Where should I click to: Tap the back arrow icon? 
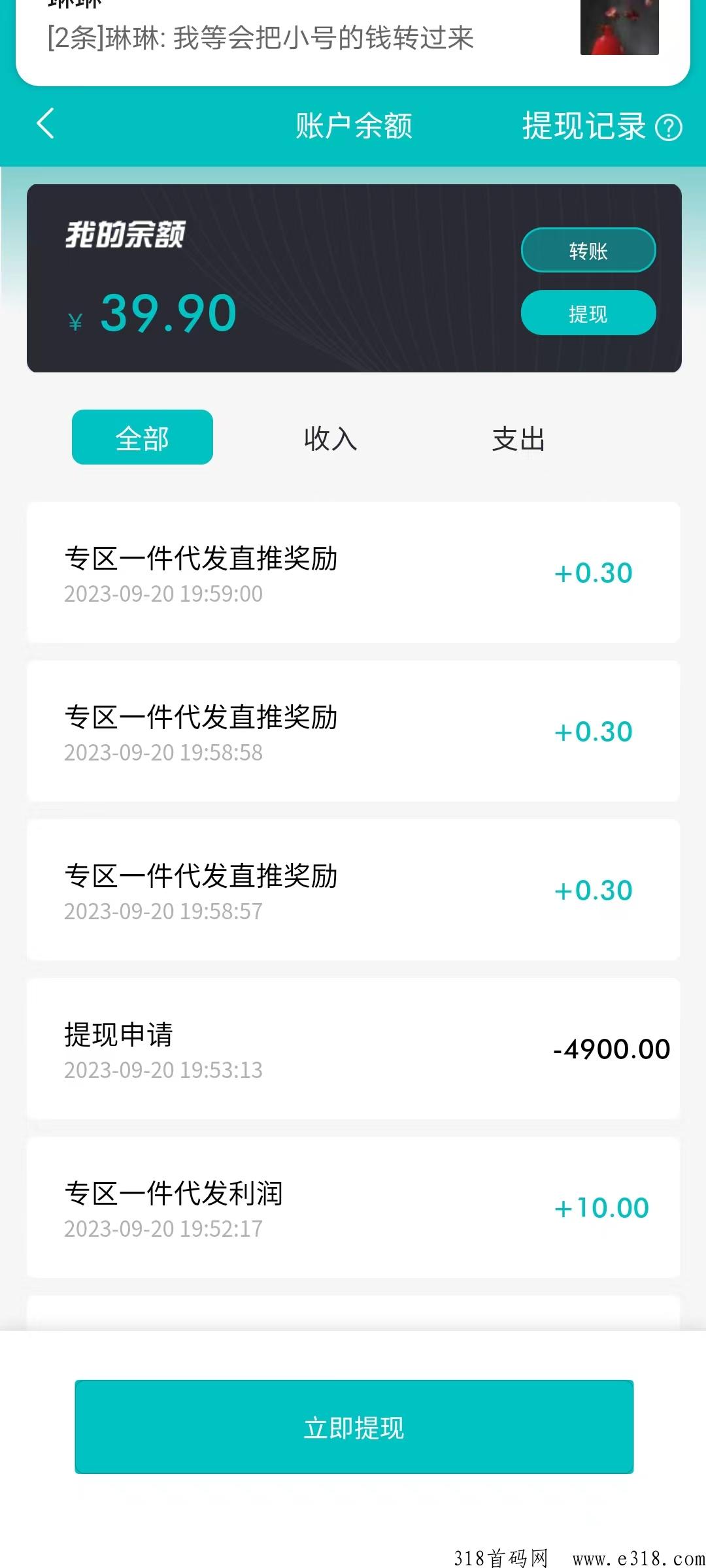45,123
